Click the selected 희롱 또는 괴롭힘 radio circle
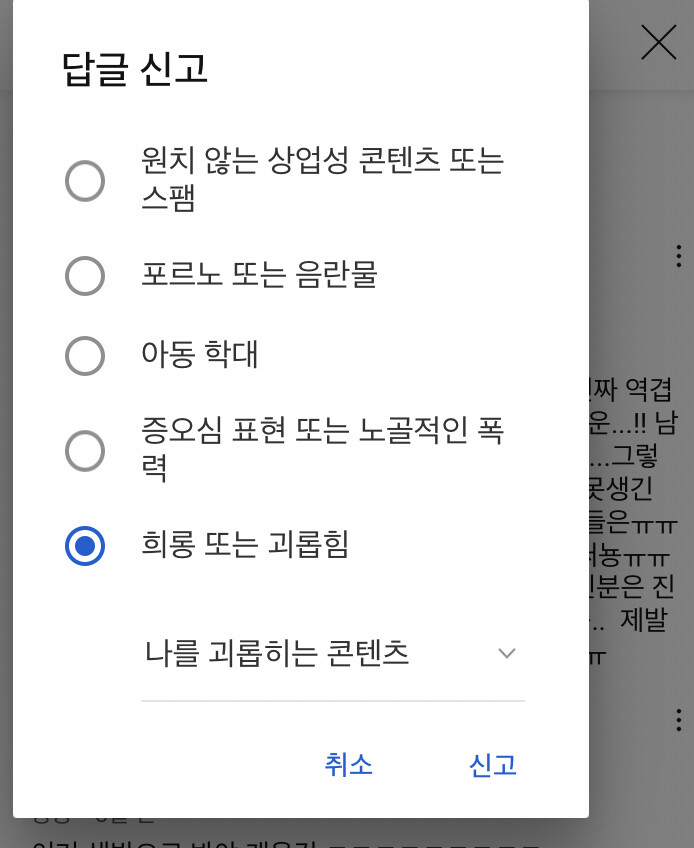Viewport: 694px width, 848px height. pos(85,546)
